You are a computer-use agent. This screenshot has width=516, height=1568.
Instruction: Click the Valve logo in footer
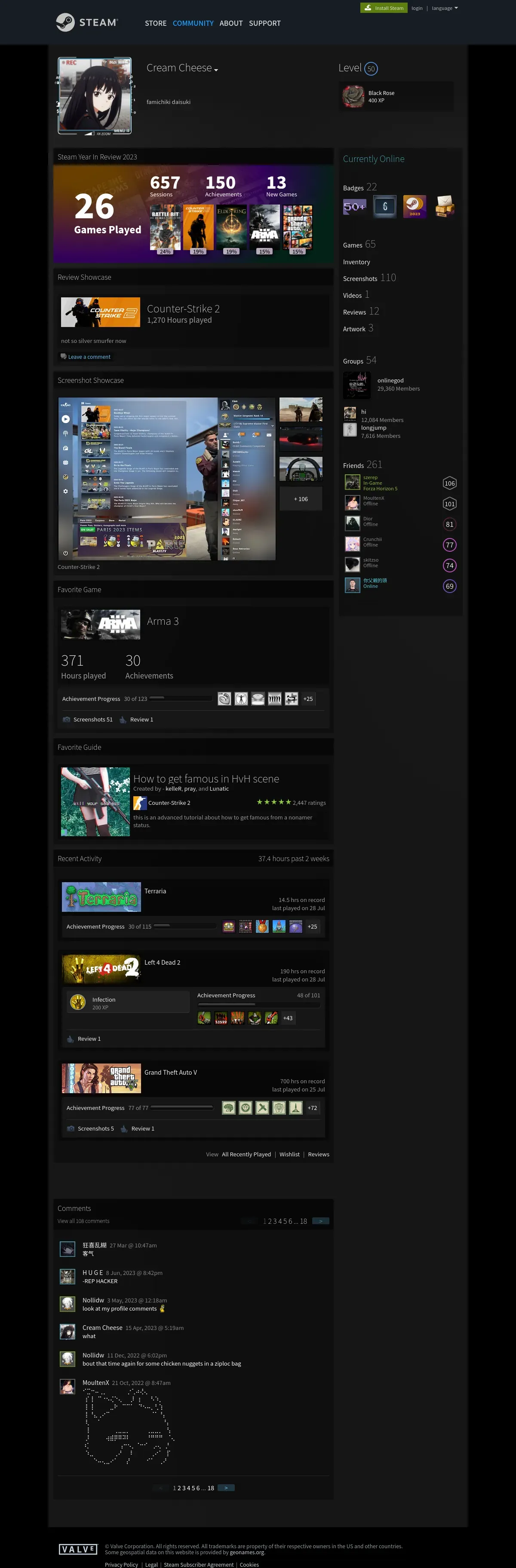pyautogui.click(x=78, y=1549)
